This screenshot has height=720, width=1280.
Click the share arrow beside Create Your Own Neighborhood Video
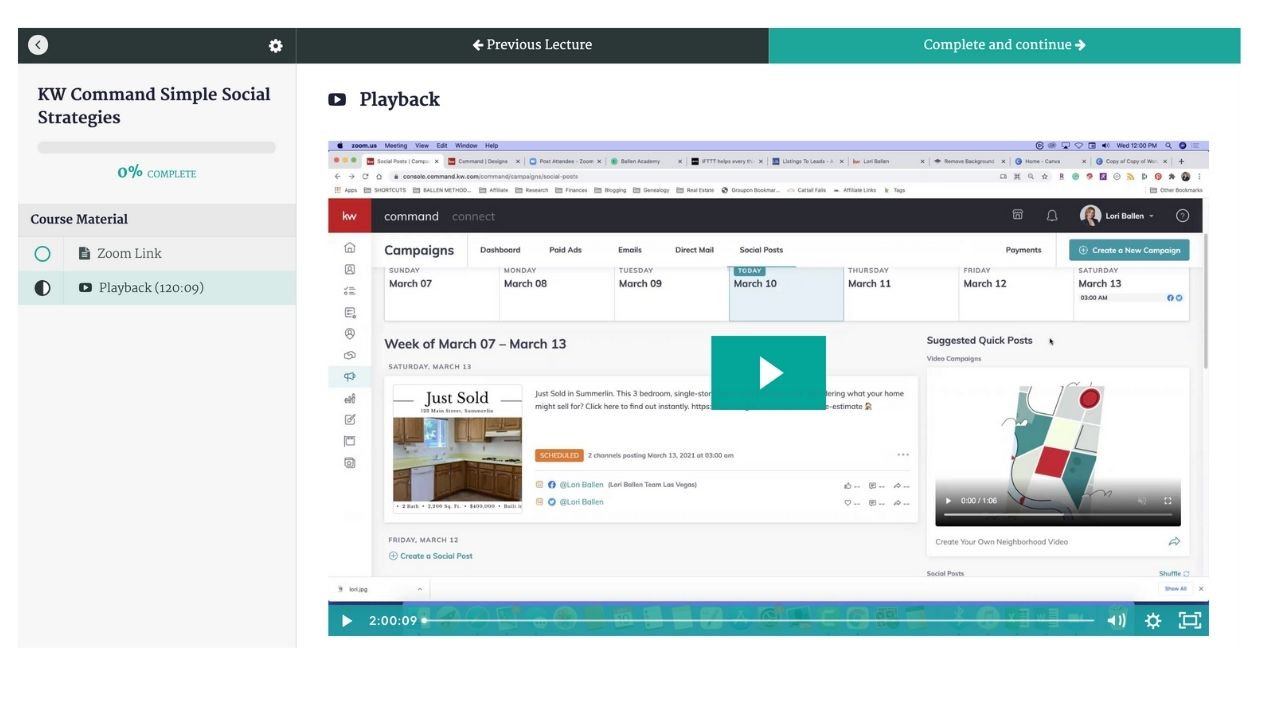1174,542
